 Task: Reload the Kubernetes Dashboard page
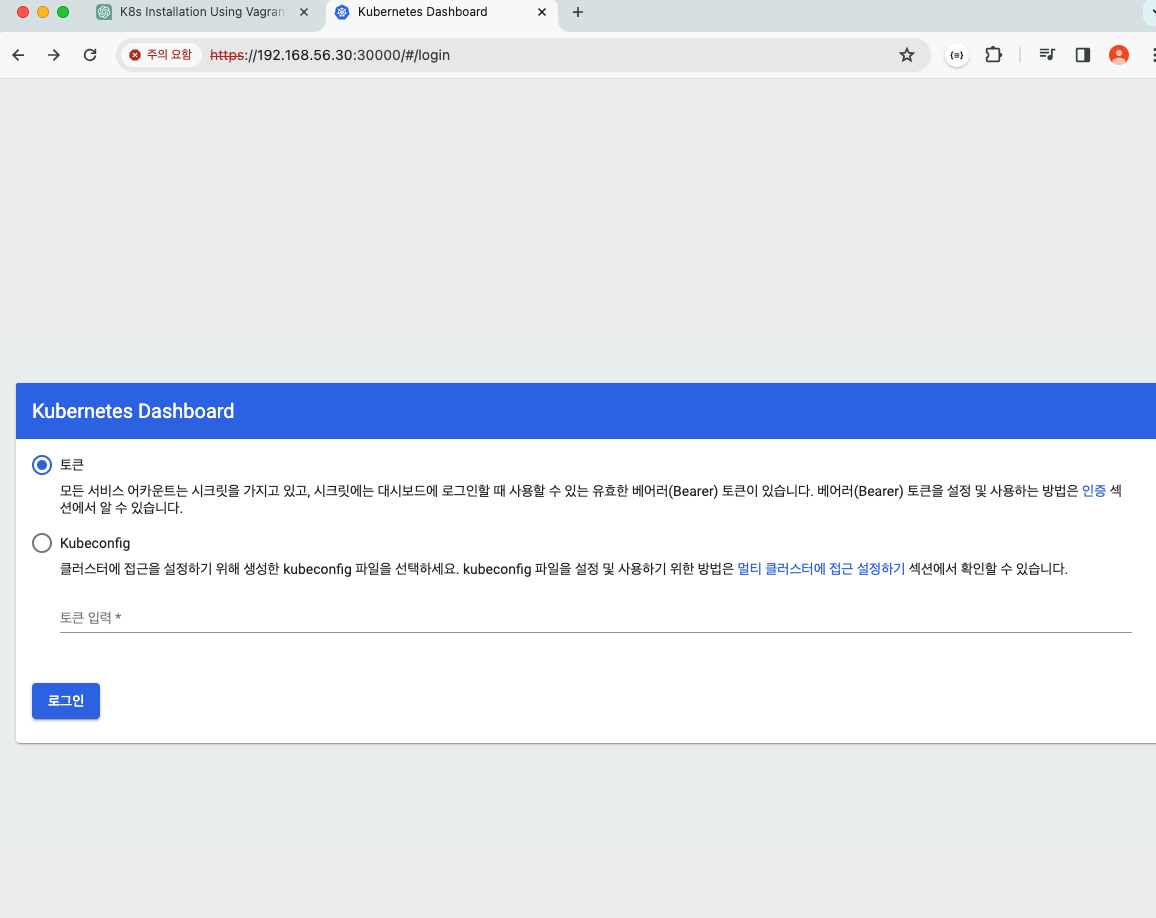click(x=90, y=55)
